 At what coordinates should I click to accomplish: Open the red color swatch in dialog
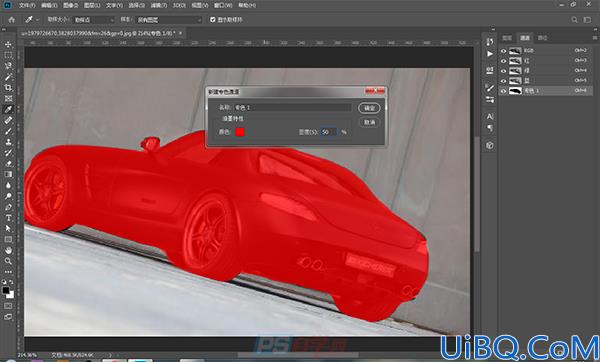tap(240, 132)
